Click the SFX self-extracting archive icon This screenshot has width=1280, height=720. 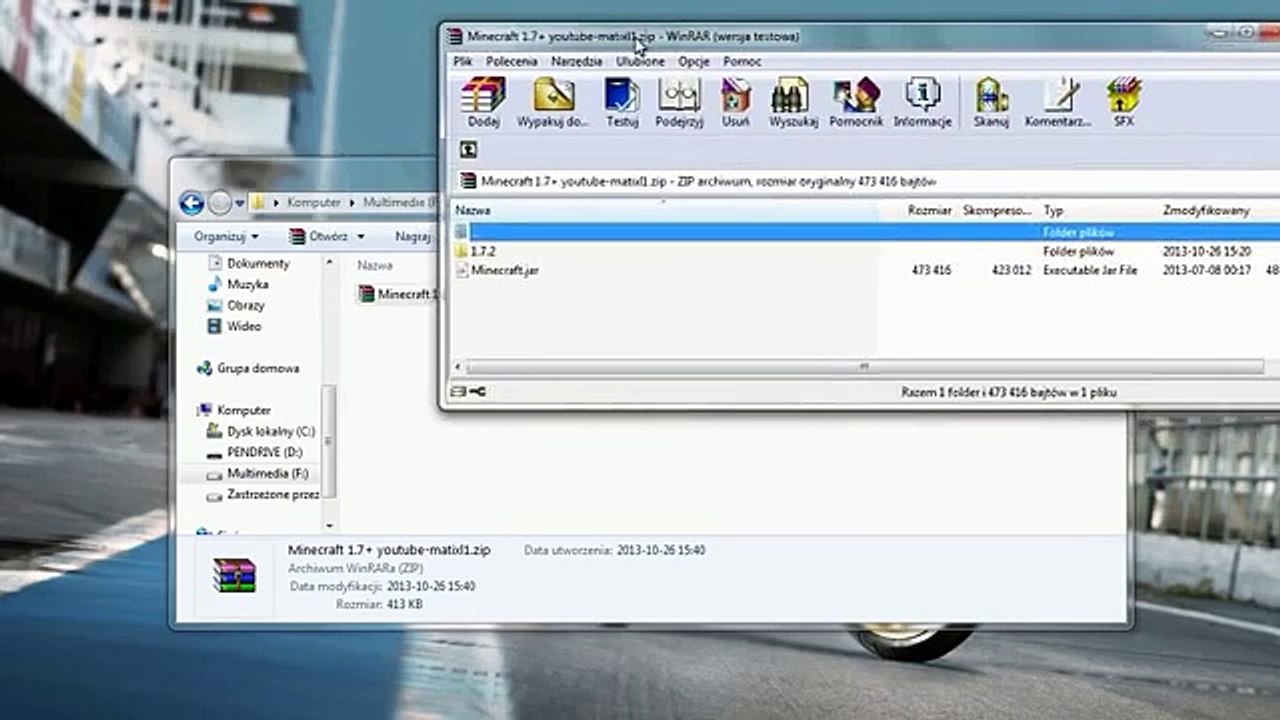1124,102
